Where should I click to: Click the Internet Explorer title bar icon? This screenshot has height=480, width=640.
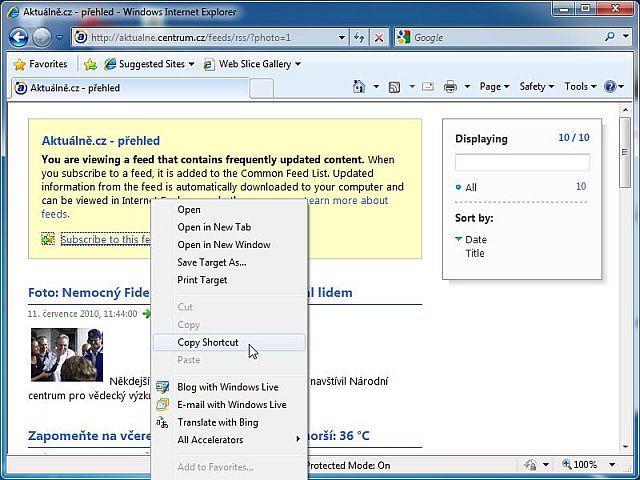point(13,12)
